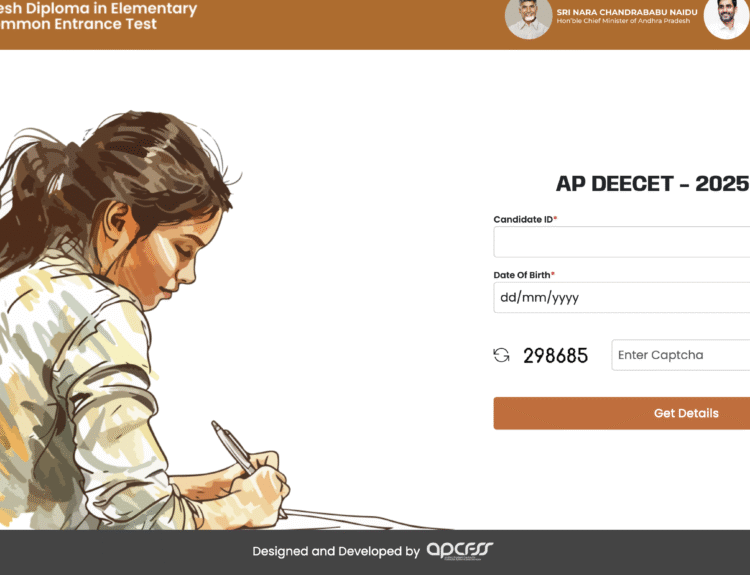This screenshot has height=575, width=750.
Task: Open the APCFSS logo in the footer
Action: [x=460, y=550]
